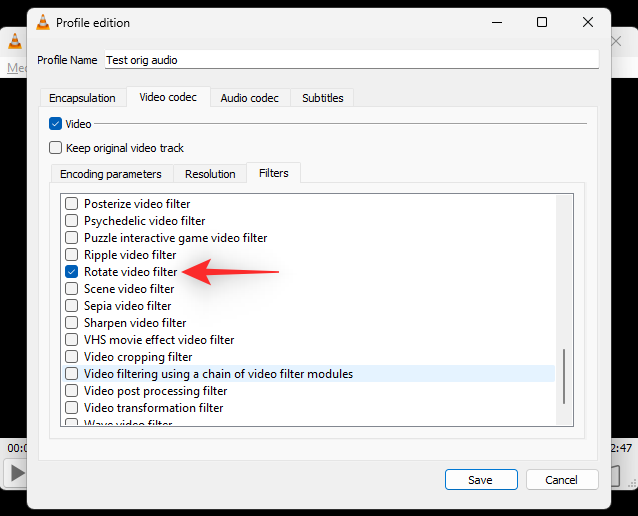Switch to Encoding parameters tab
This screenshot has height=516, width=638.
pos(111,174)
